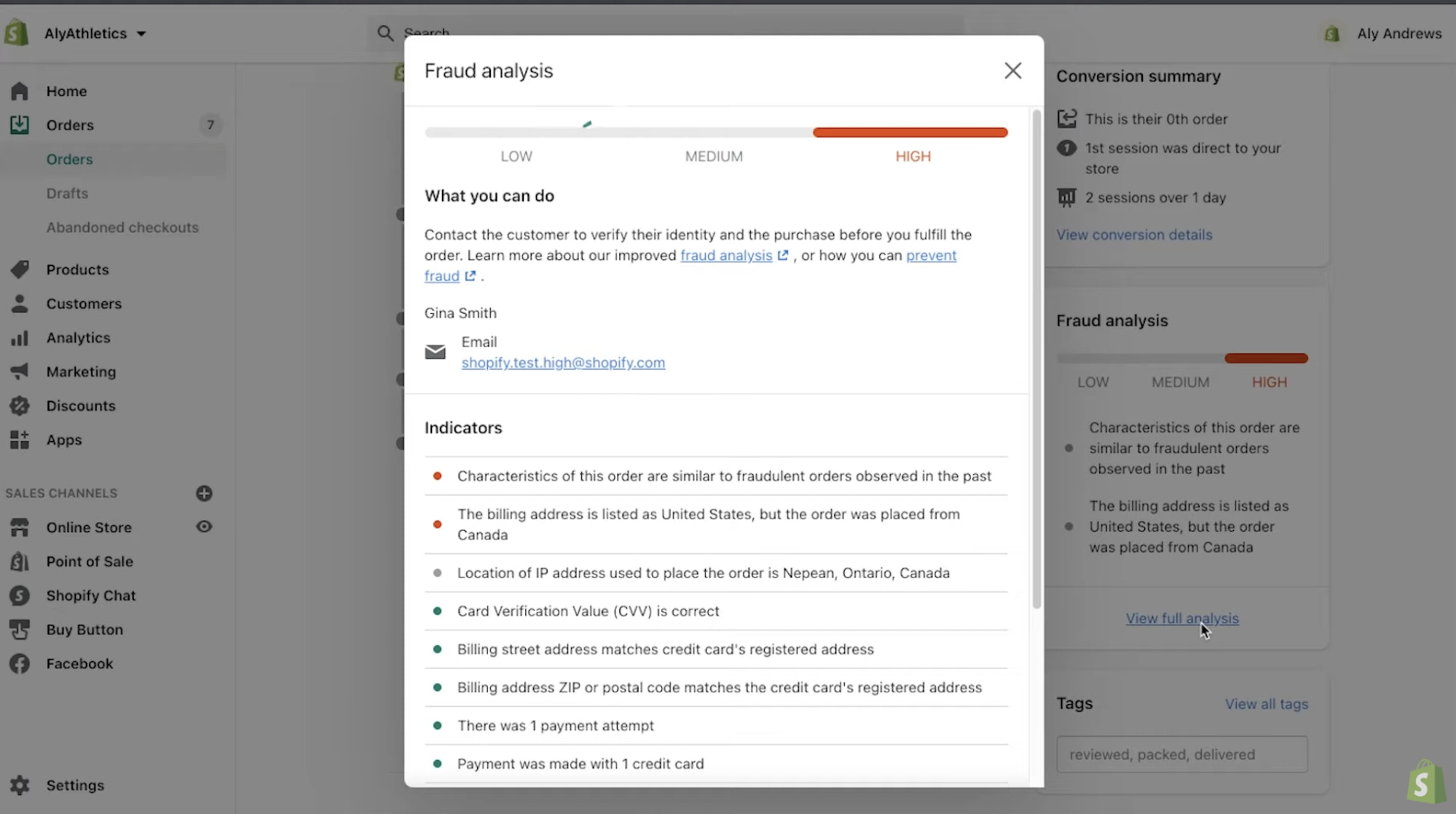Go to Drafts under Orders

pyautogui.click(x=67, y=193)
